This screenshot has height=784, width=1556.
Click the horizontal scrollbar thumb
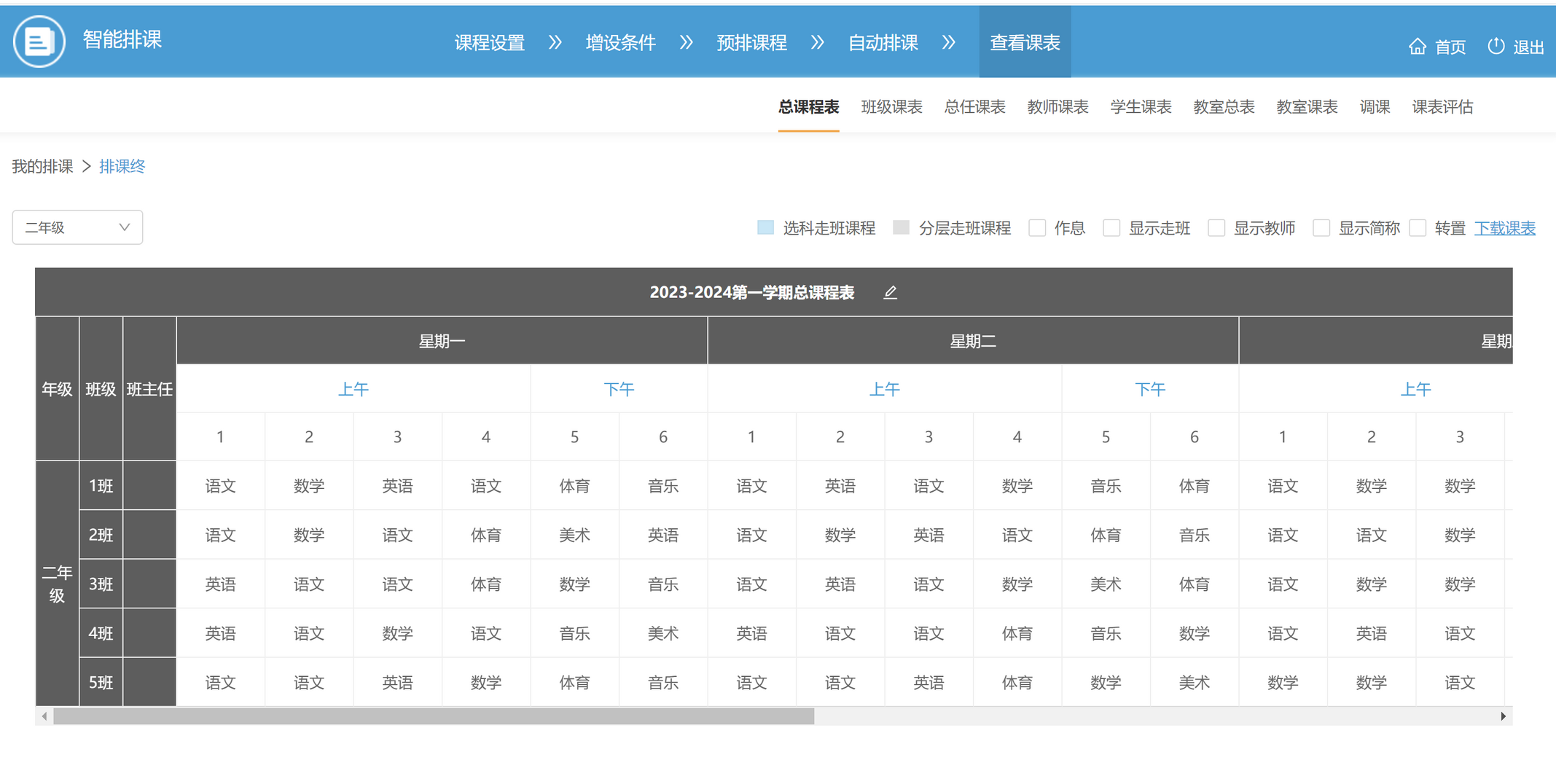point(434,716)
